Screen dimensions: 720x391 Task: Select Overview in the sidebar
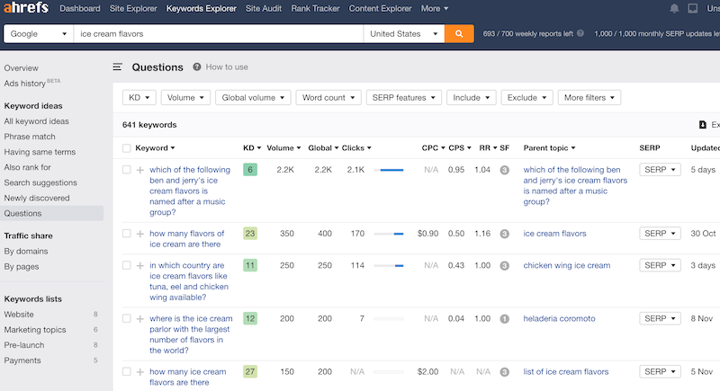[x=21, y=68]
